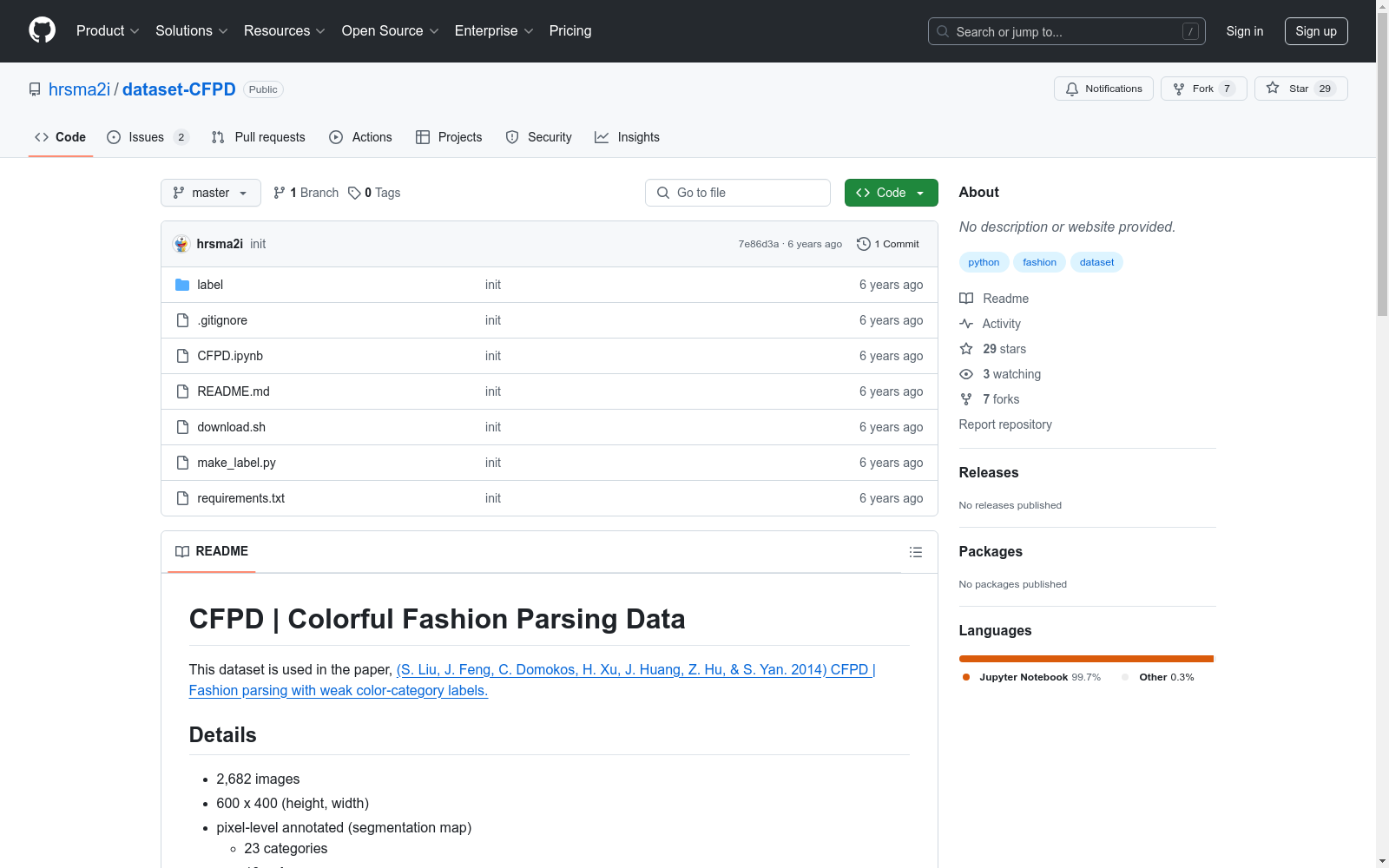Open the Pull requests tab
The image size is (1389, 868).
(259, 137)
